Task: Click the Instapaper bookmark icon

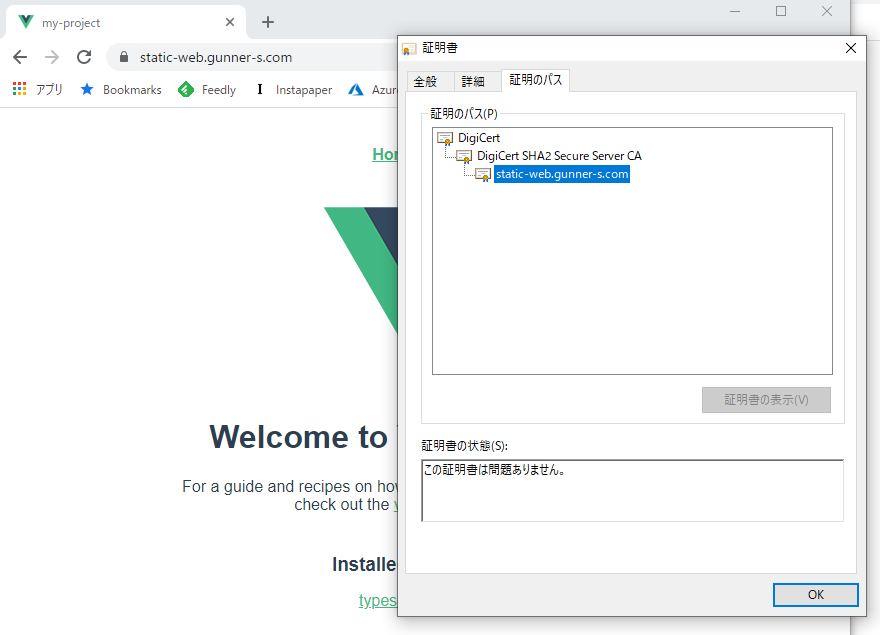Action: 259,89
